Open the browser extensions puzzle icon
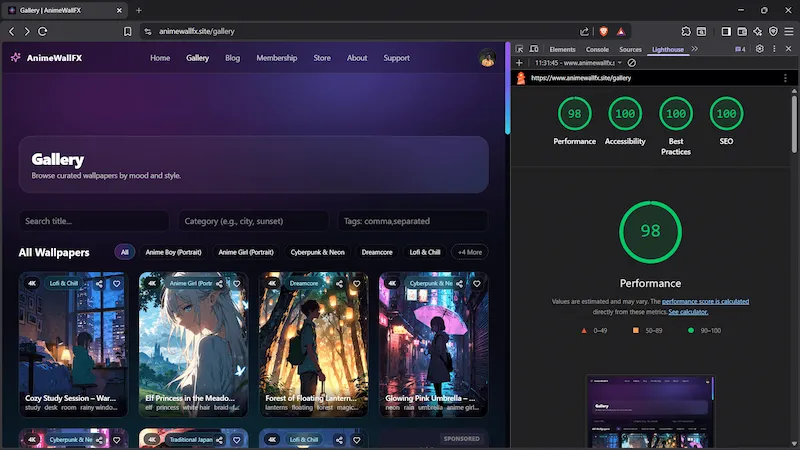The width and height of the screenshot is (800, 450). tap(686, 32)
